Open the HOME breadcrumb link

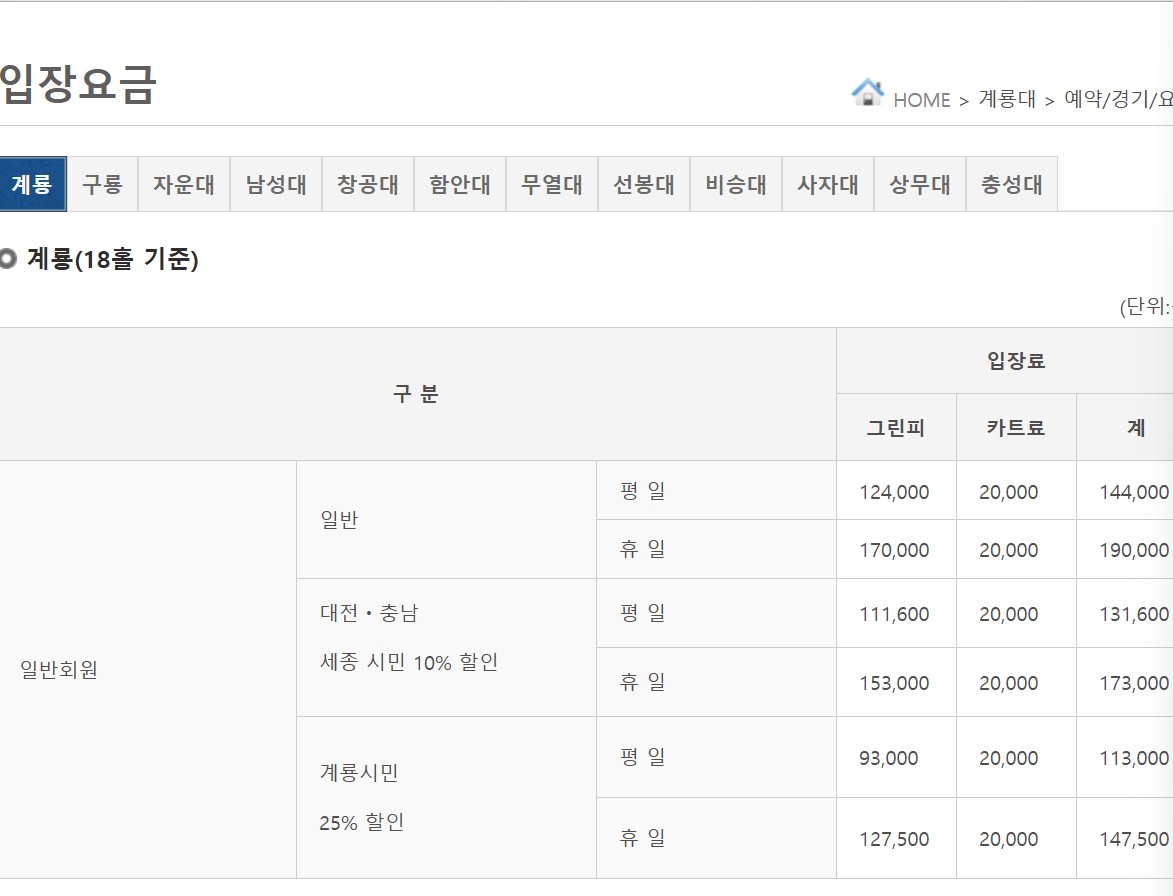(921, 100)
